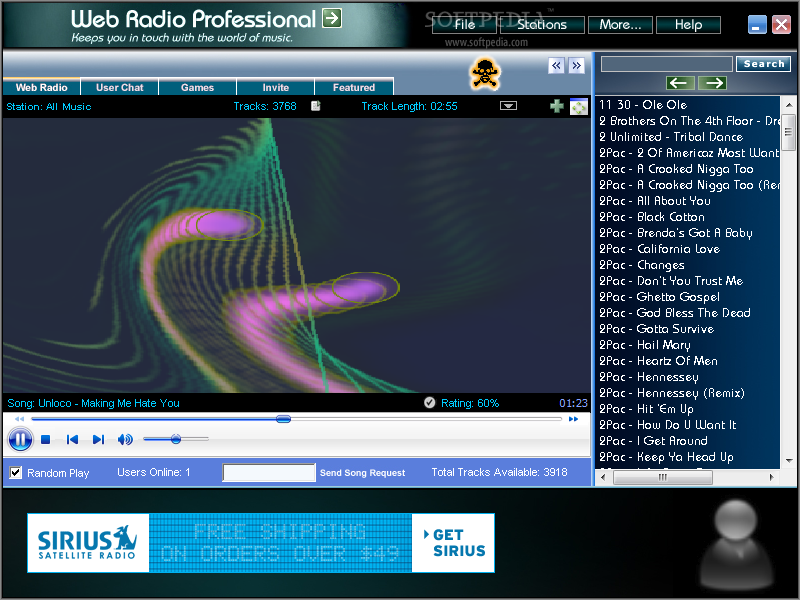This screenshot has height=600, width=800.
Task: Click the rating checkmark icon
Action: tap(430, 403)
